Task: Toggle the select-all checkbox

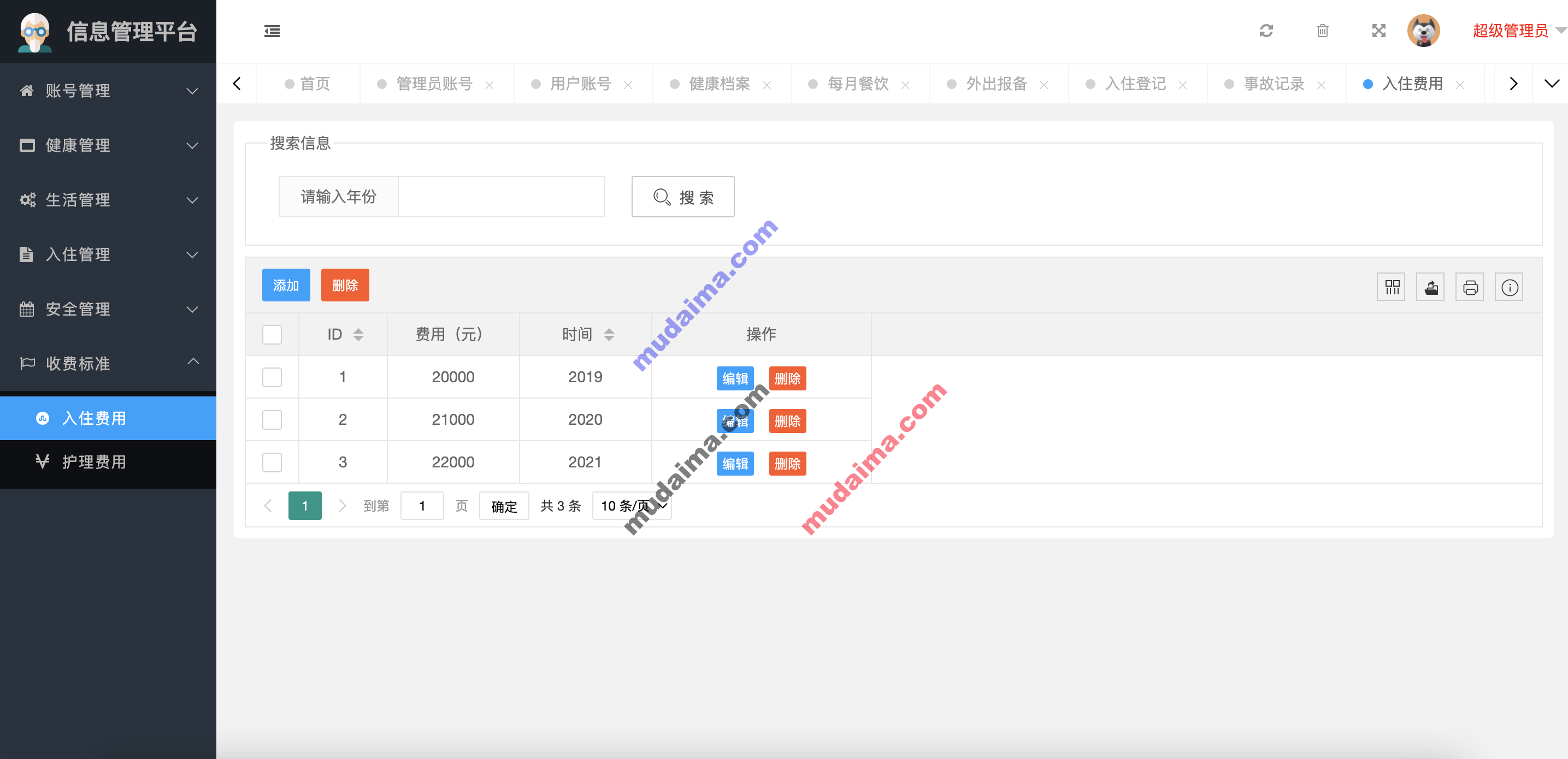Action: 272,334
